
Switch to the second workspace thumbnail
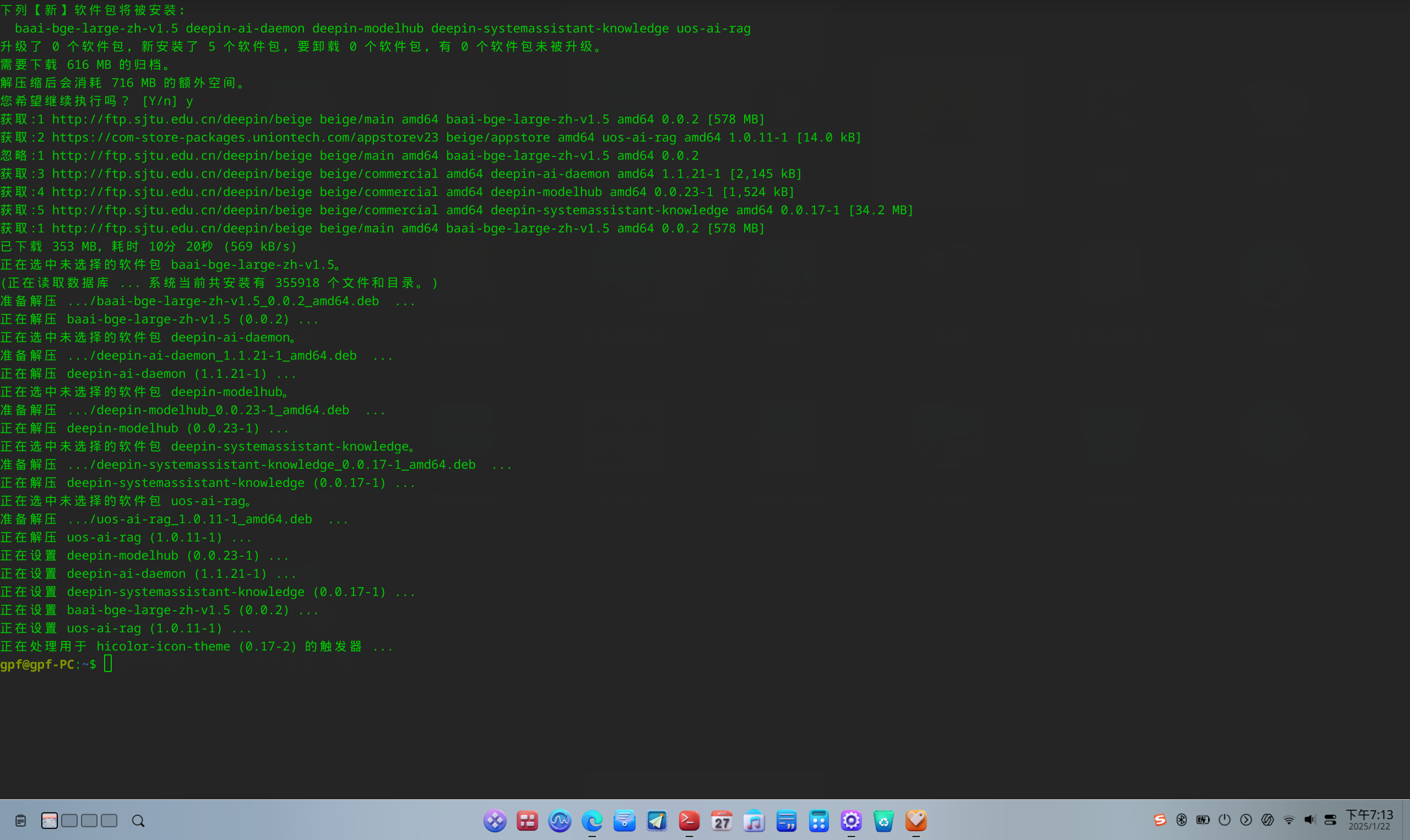click(x=69, y=820)
